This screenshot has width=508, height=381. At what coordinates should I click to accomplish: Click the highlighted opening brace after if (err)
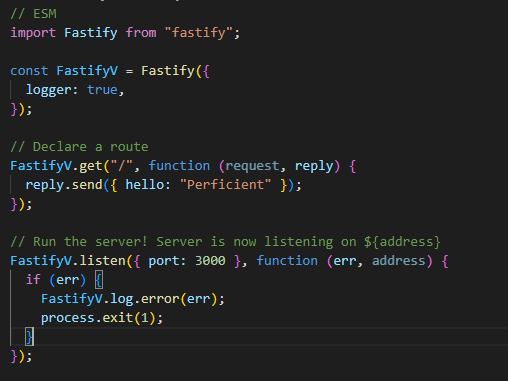(99, 280)
